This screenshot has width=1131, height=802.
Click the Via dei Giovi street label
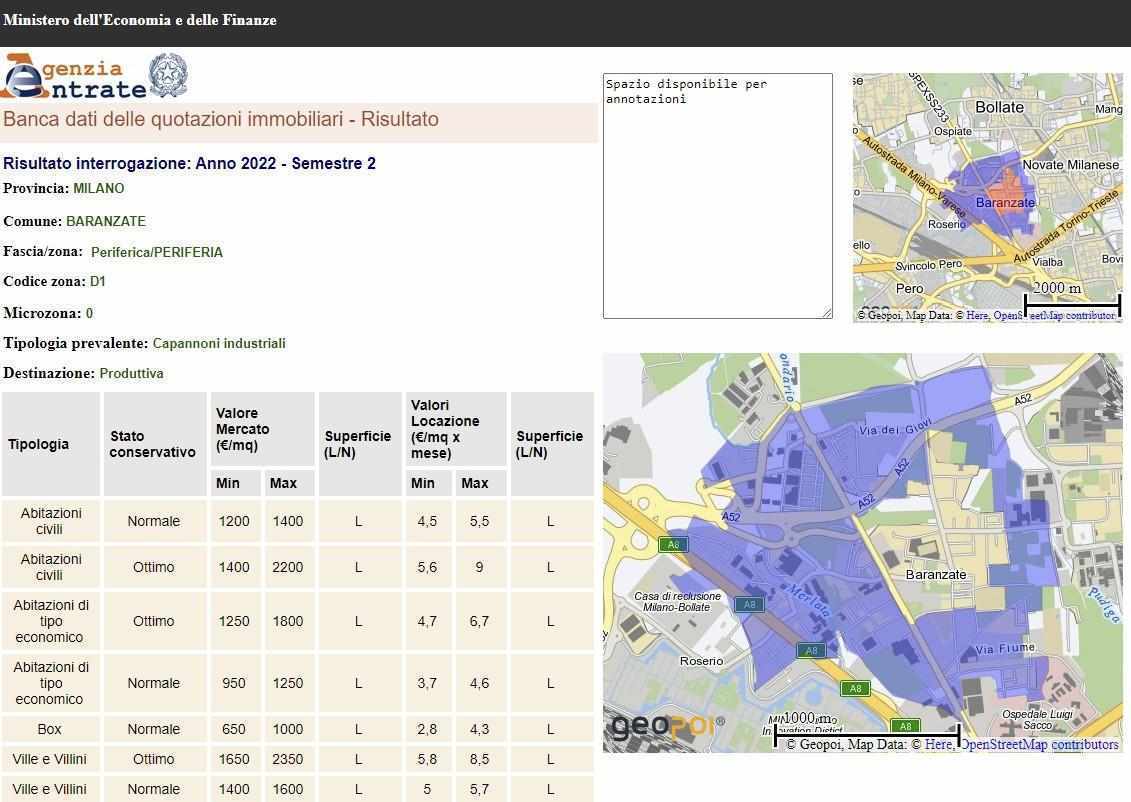click(x=895, y=429)
